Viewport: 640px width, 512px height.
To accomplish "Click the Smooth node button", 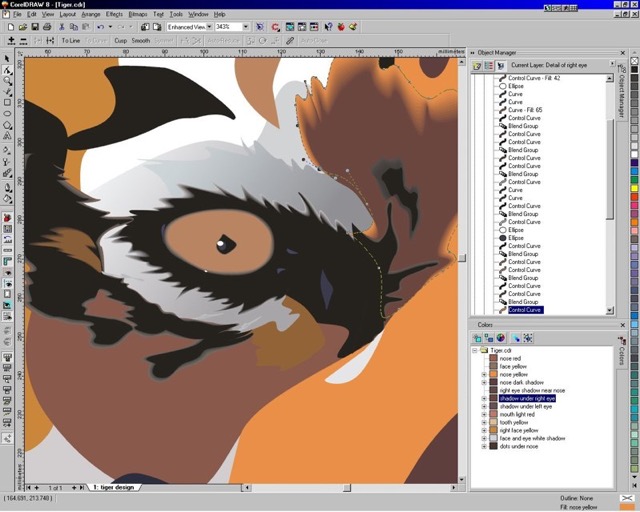I will click(x=141, y=40).
